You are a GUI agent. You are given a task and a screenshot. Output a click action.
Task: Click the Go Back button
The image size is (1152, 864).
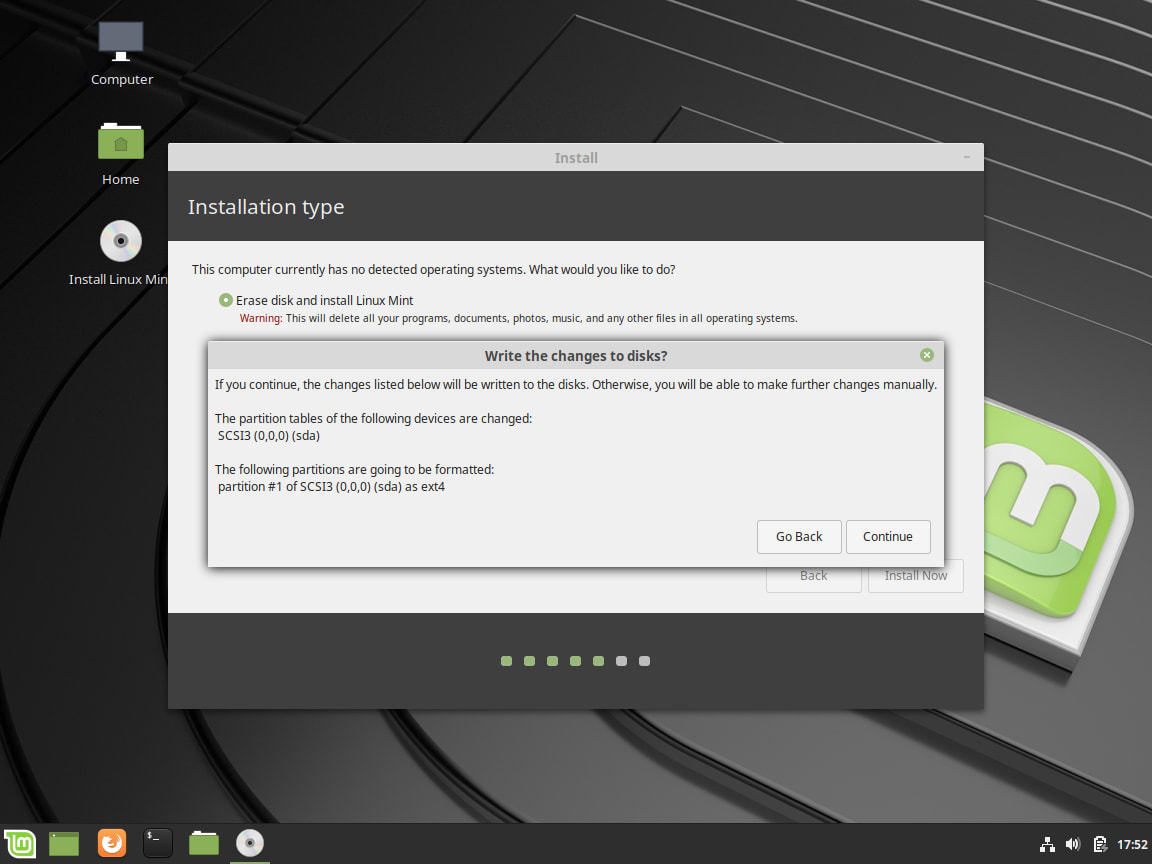pos(799,536)
